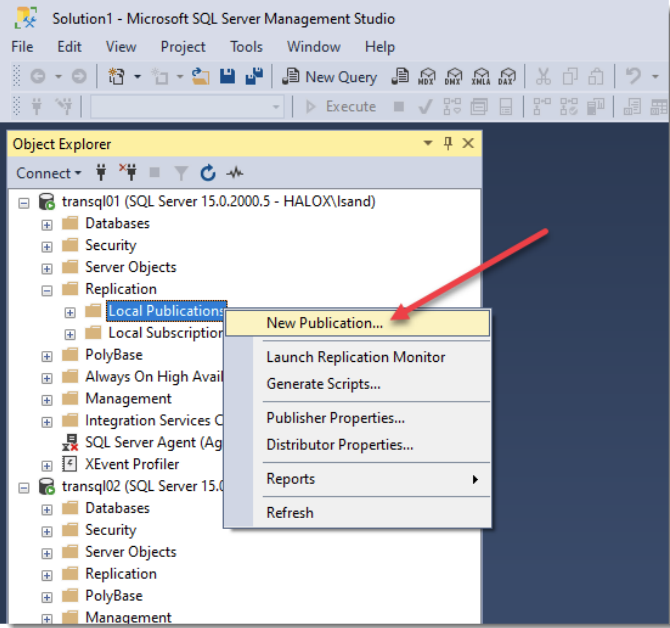The height and width of the screenshot is (628, 670).
Task: Click the Object Explorer refresh icon
Action: 208,173
